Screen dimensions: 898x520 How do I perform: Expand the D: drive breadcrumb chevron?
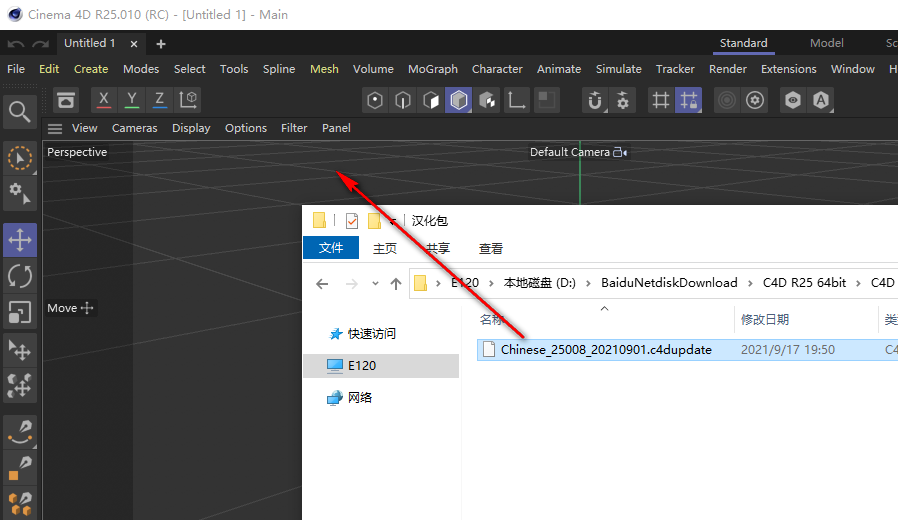591,283
